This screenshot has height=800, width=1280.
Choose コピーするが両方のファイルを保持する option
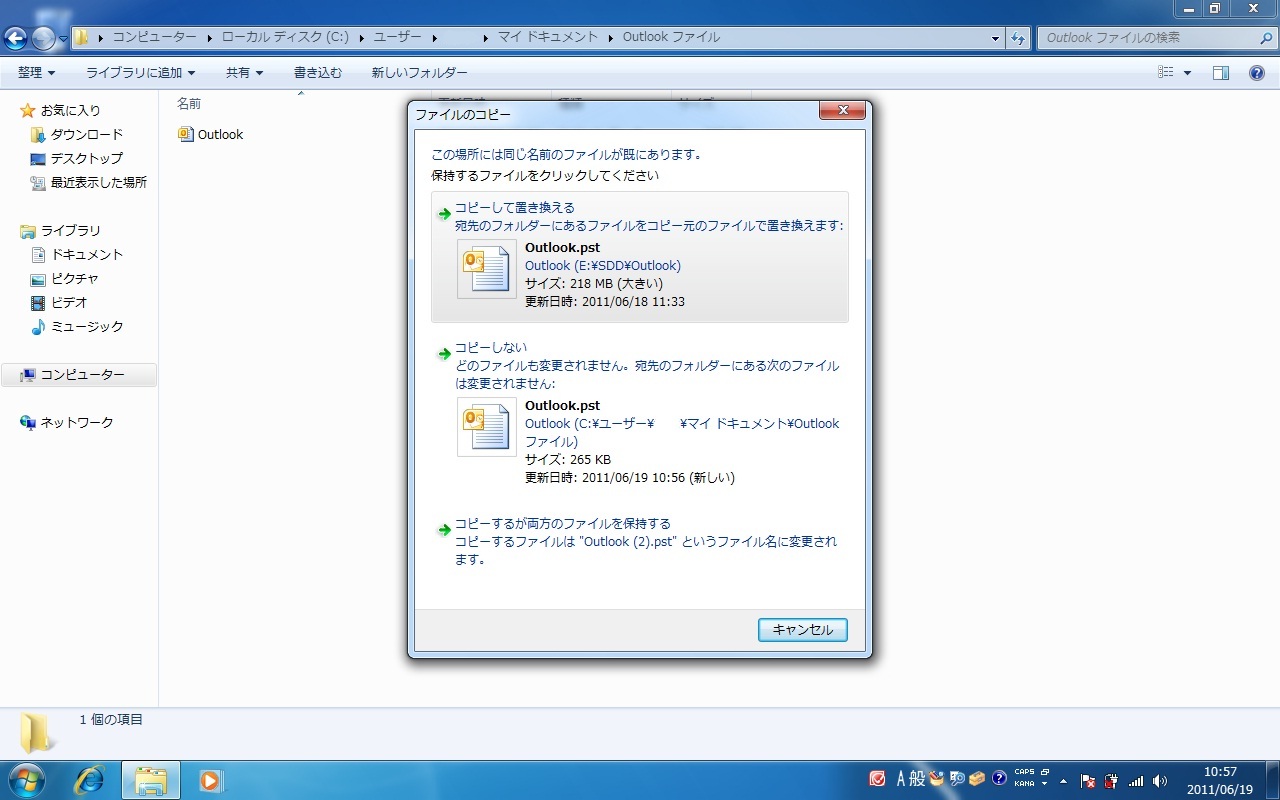640,541
